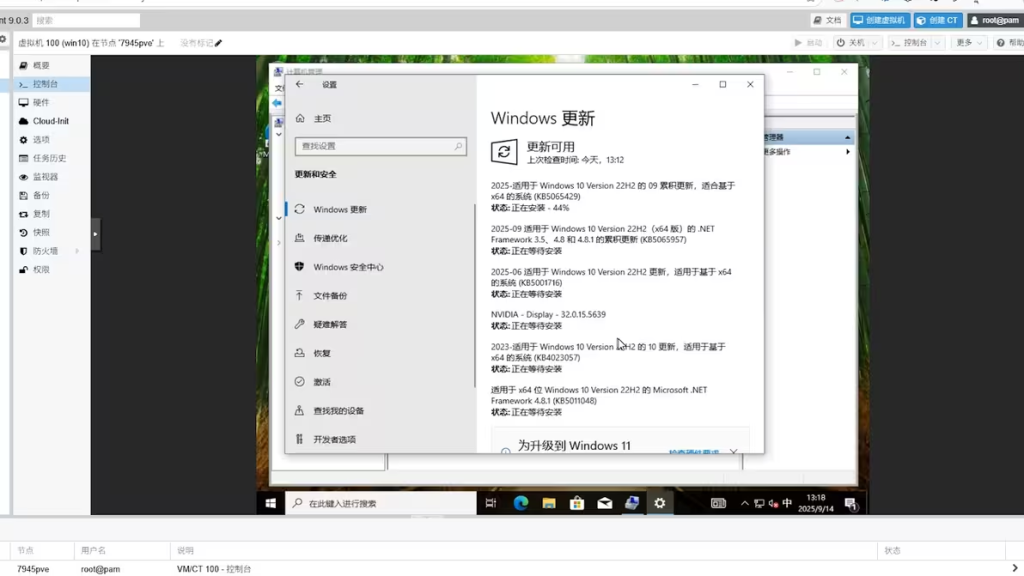Click the 查找设置 search field
This screenshot has width=1024, height=576.
pos(380,146)
